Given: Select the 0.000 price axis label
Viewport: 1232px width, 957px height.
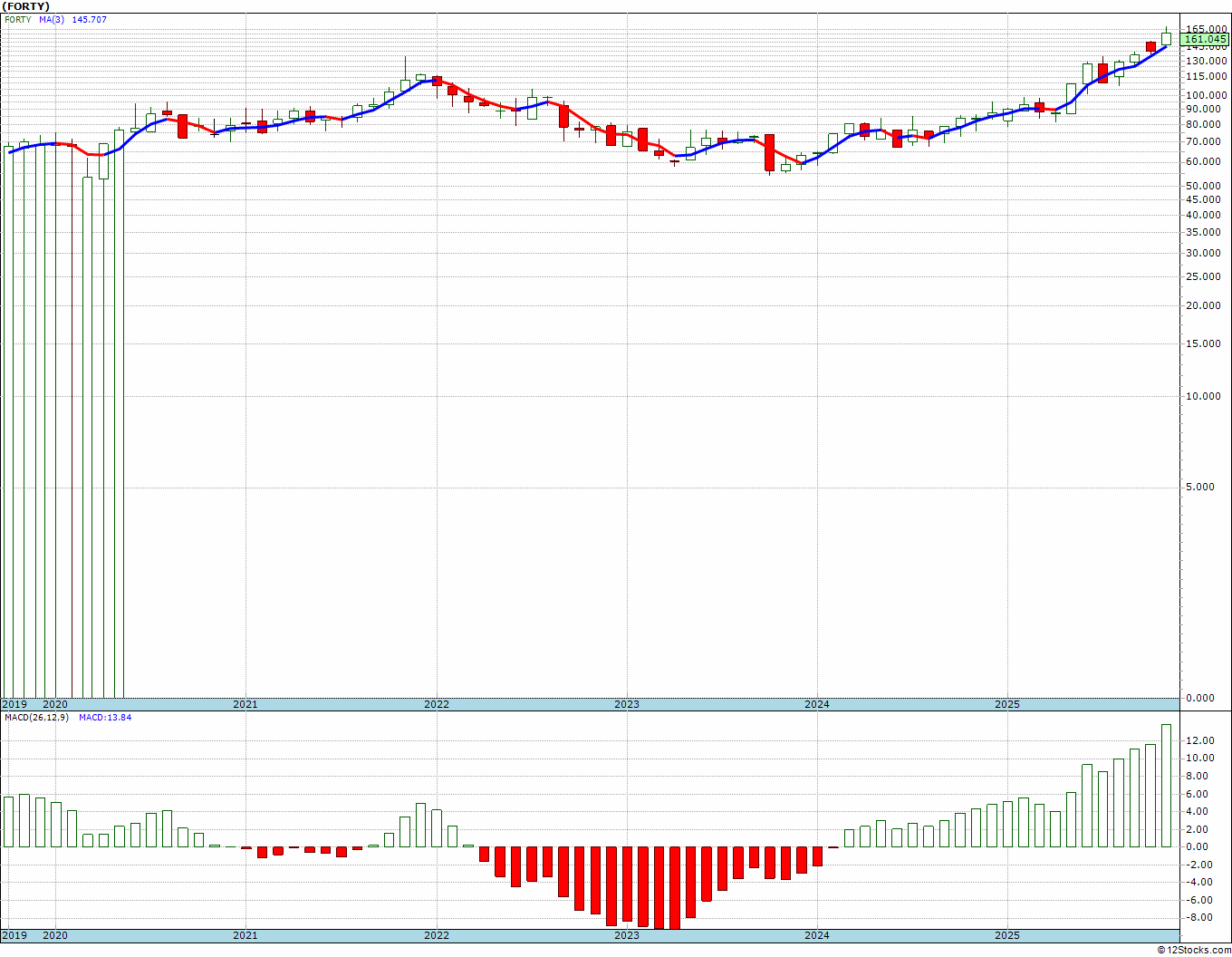Looking at the screenshot, I should point(1199,698).
